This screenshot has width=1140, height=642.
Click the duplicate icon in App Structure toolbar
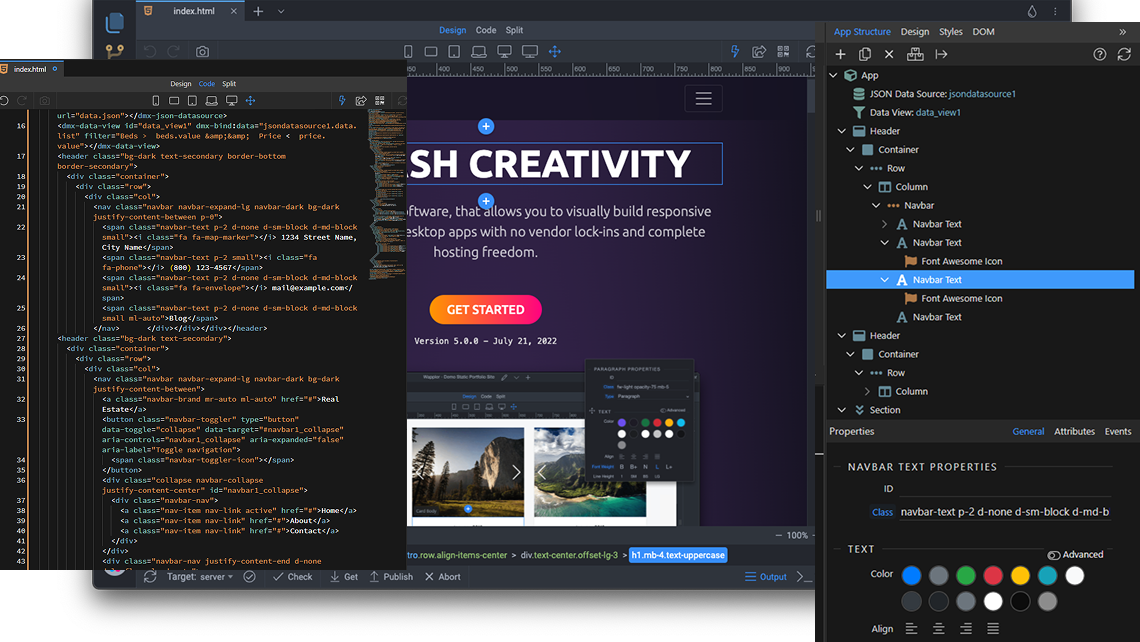pos(865,54)
